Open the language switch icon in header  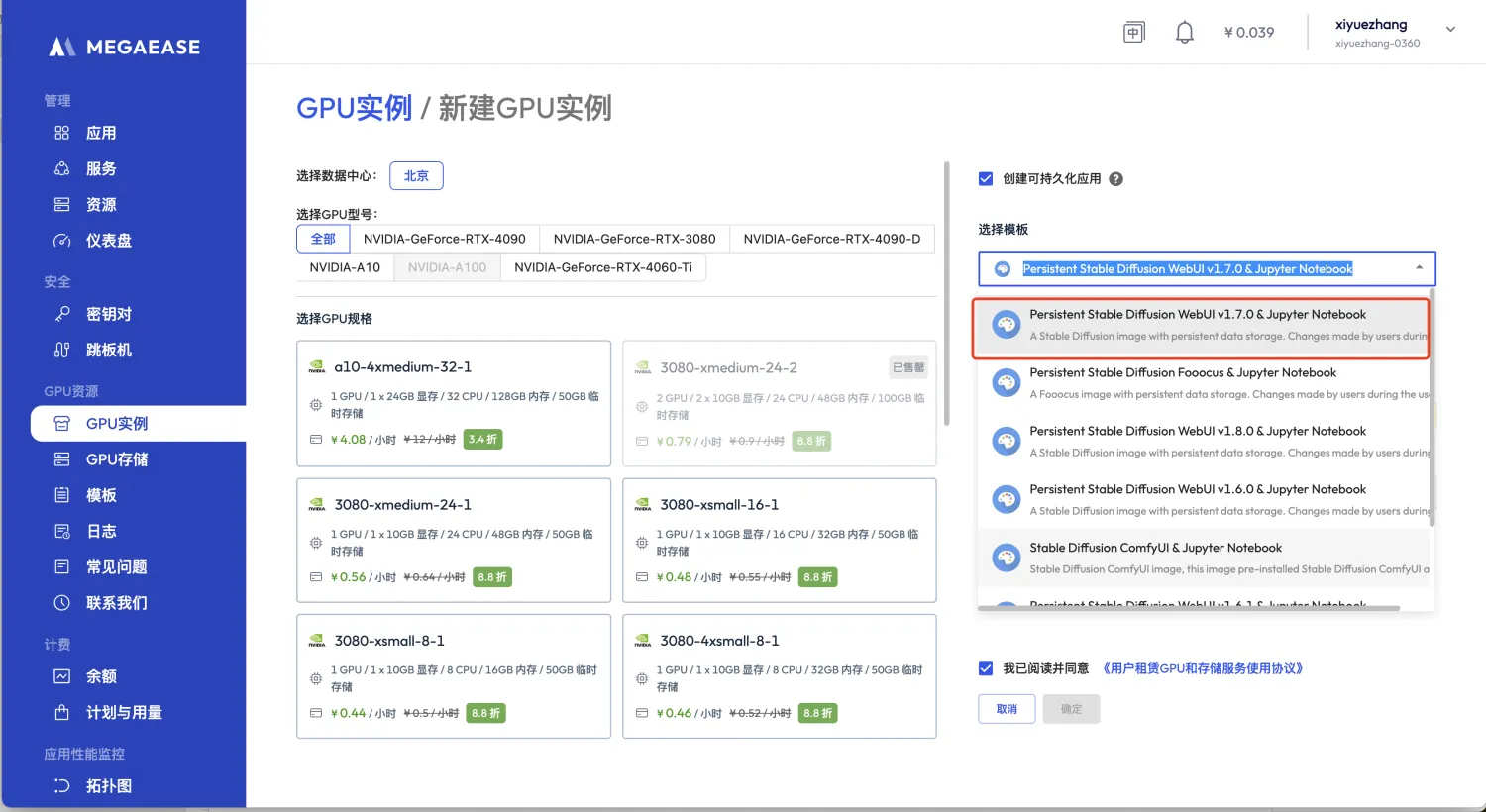pyautogui.click(x=1134, y=33)
